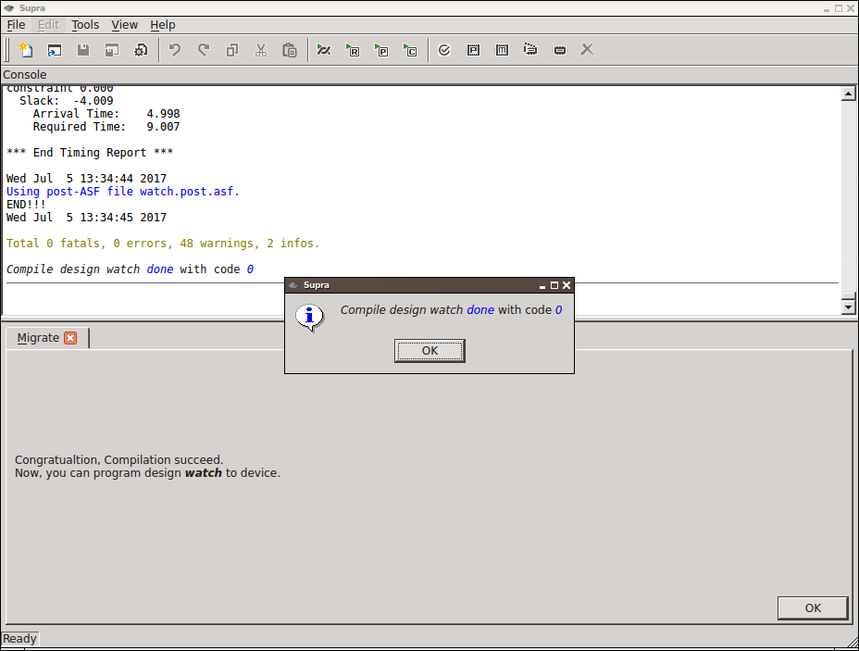Click the console scrollbar down arrow
859x651 pixels.
tap(848, 306)
